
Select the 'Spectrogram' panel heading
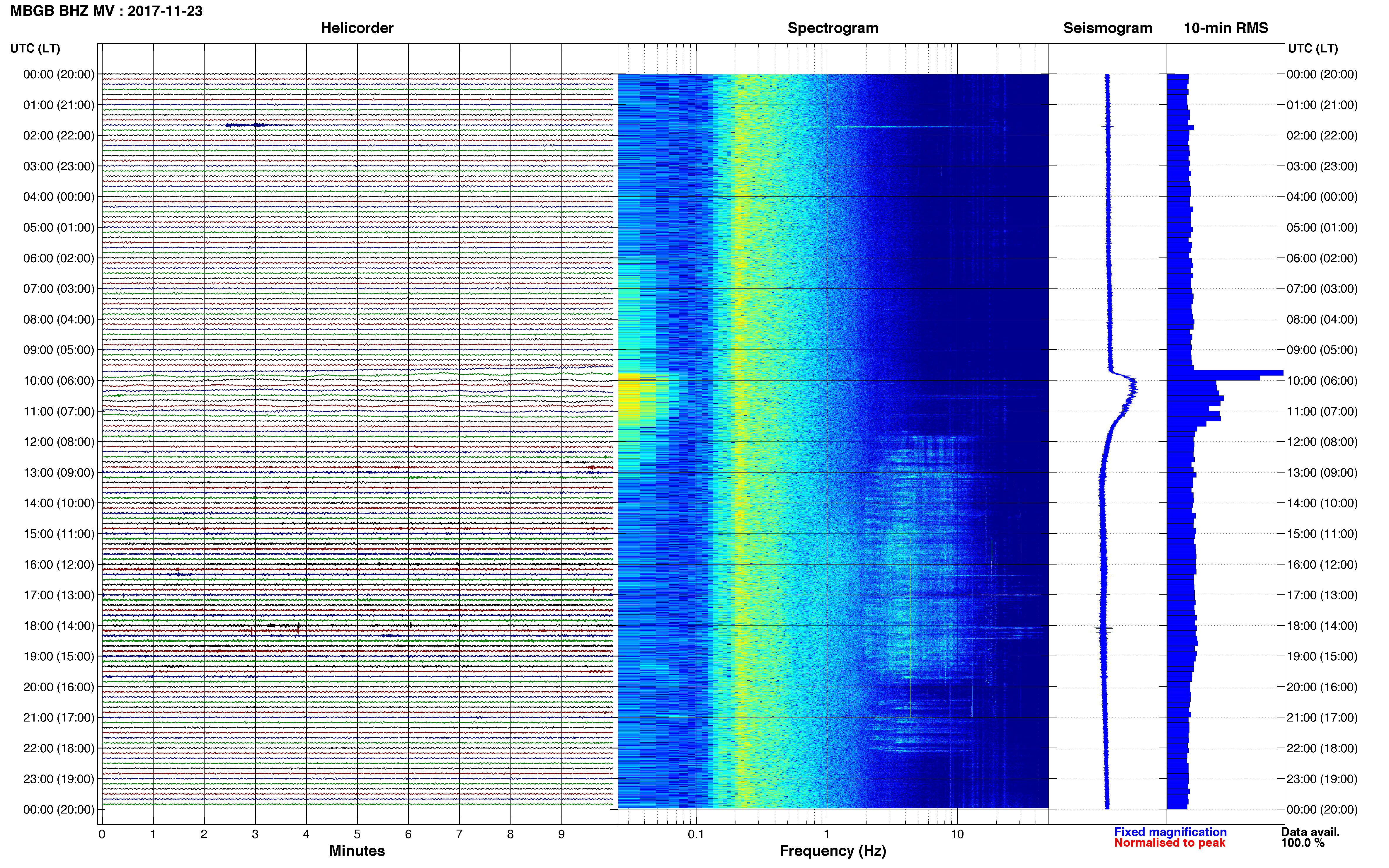(x=833, y=28)
